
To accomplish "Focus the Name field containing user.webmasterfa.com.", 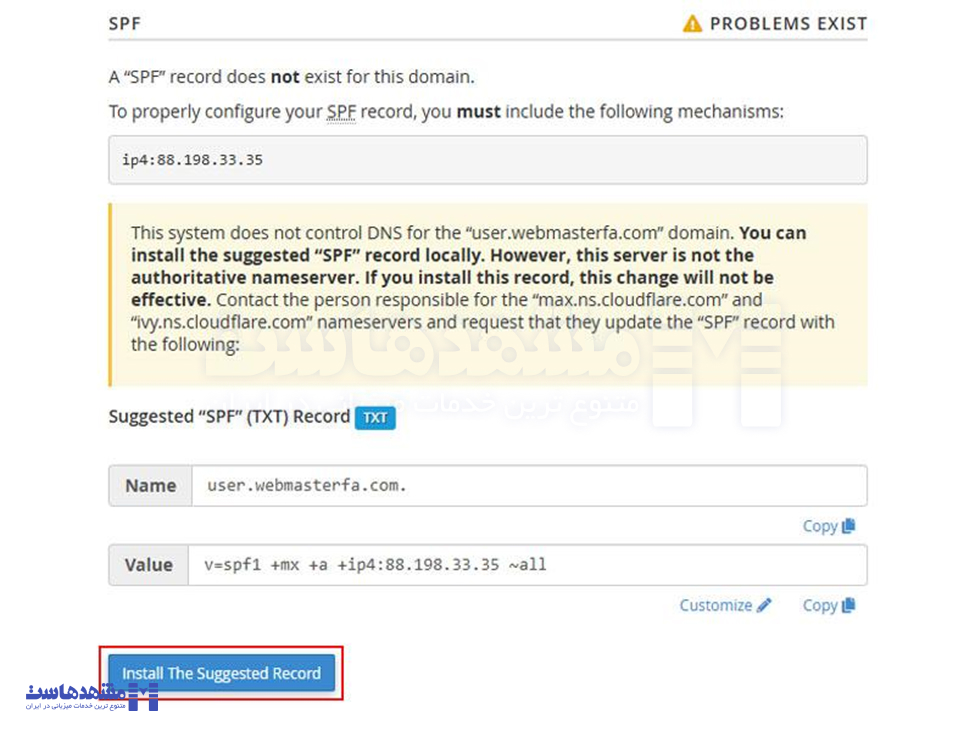I will [528, 486].
